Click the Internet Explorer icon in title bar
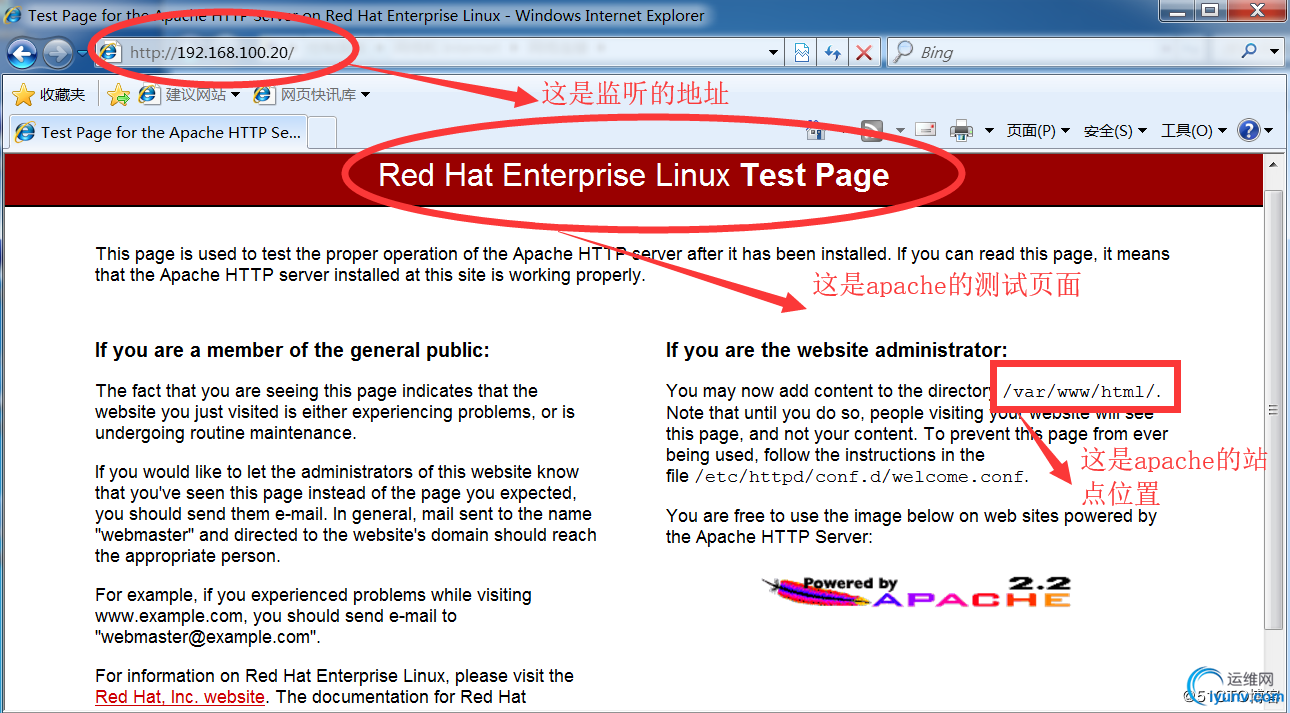The height and width of the screenshot is (713, 1290). click(x=13, y=14)
